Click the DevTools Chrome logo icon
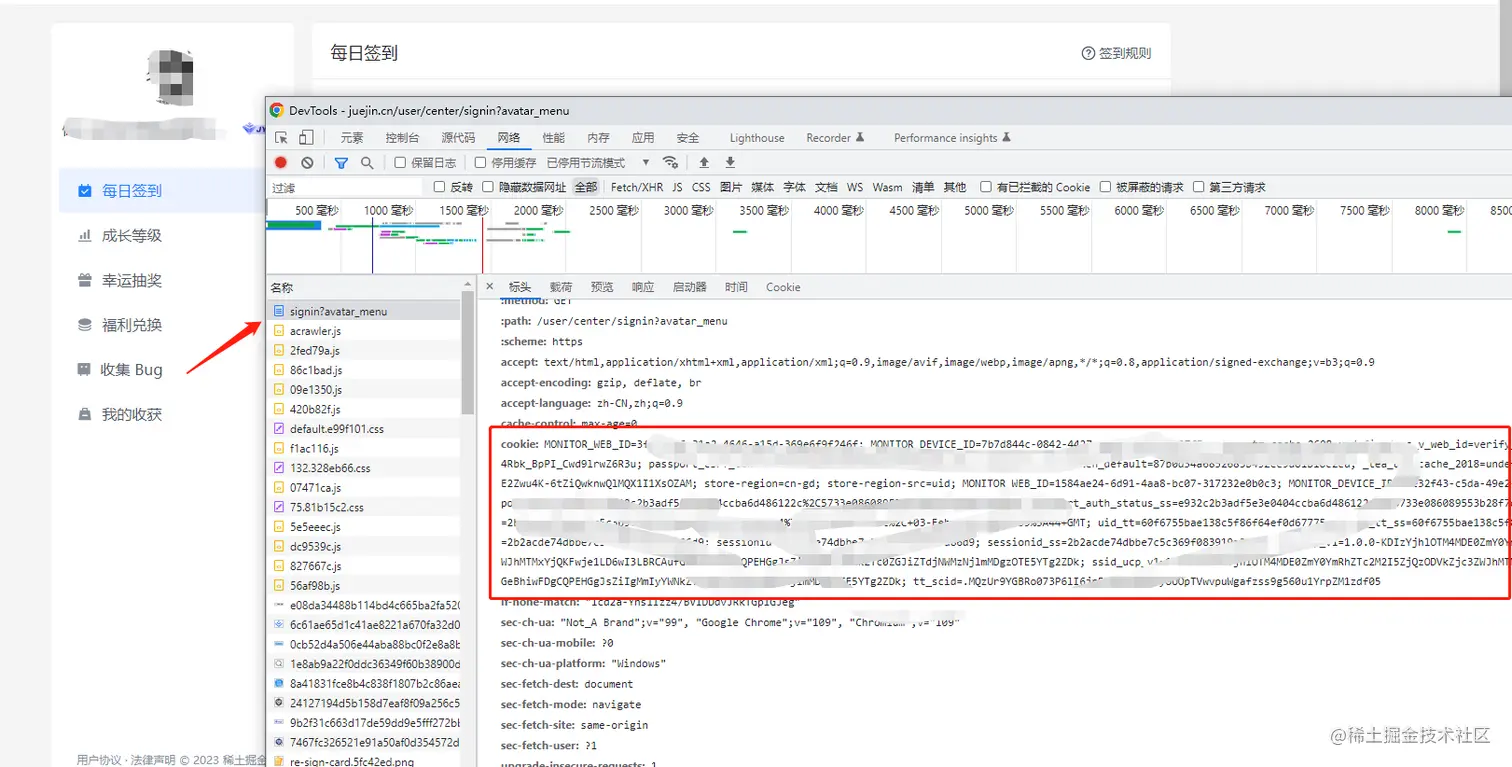Viewport: 1512px width, 767px height. [277, 110]
